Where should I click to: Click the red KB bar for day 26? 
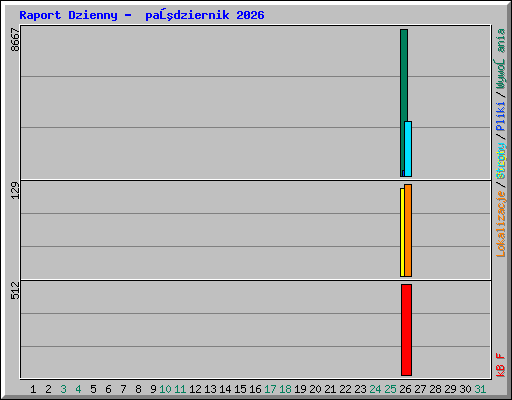406,330
